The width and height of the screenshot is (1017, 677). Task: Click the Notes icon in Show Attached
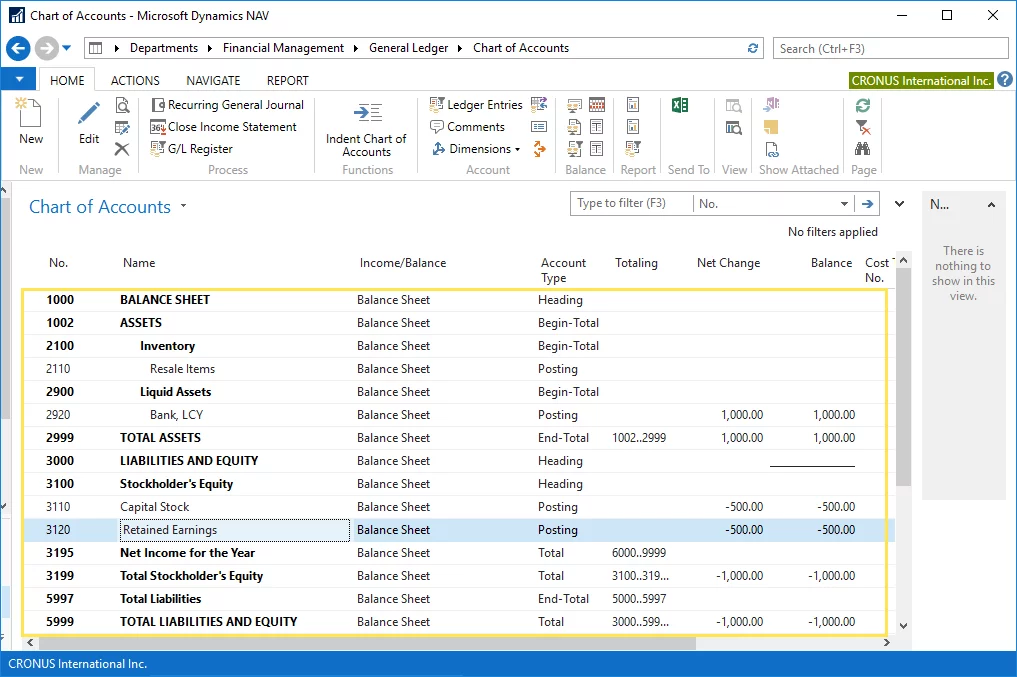pyautogui.click(x=771, y=127)
